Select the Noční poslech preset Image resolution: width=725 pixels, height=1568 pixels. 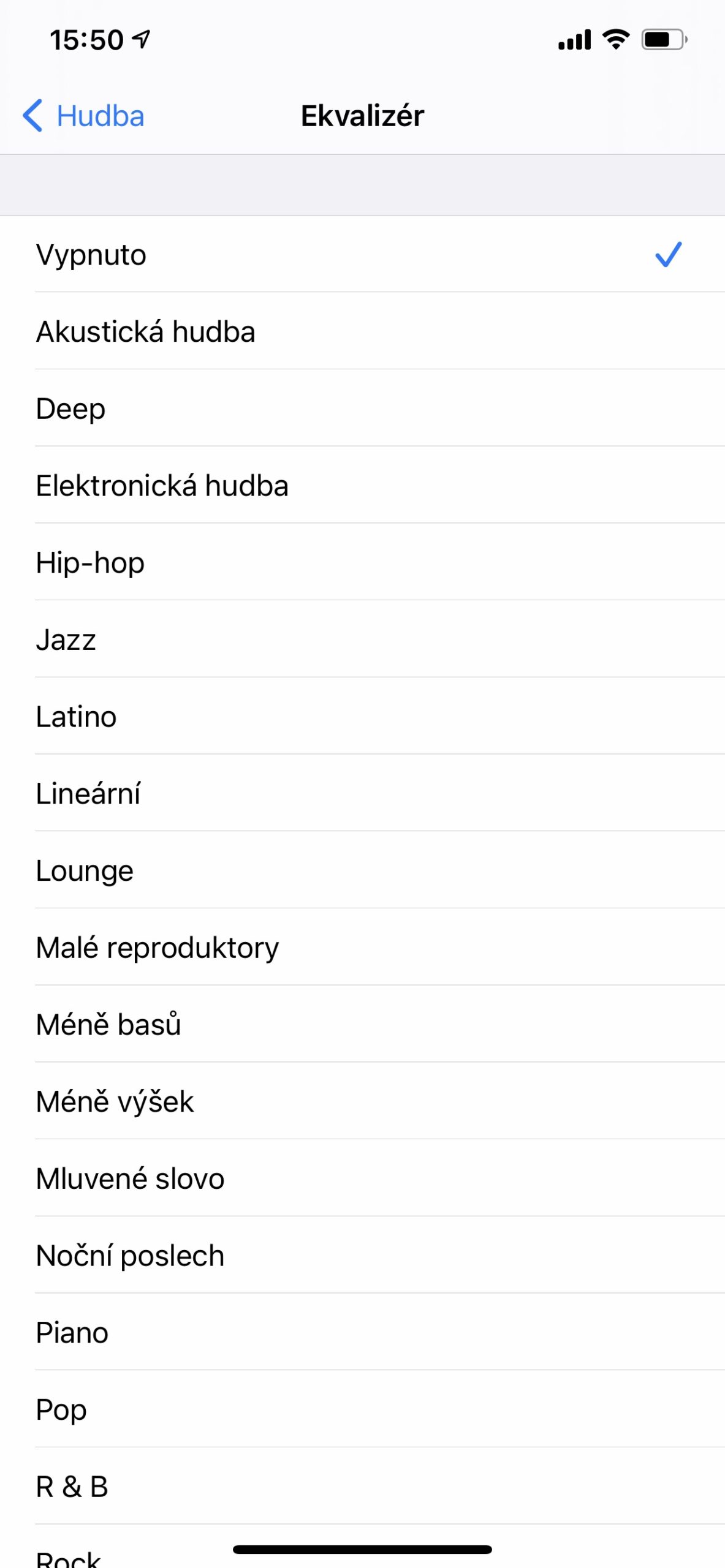point(129,1254)
